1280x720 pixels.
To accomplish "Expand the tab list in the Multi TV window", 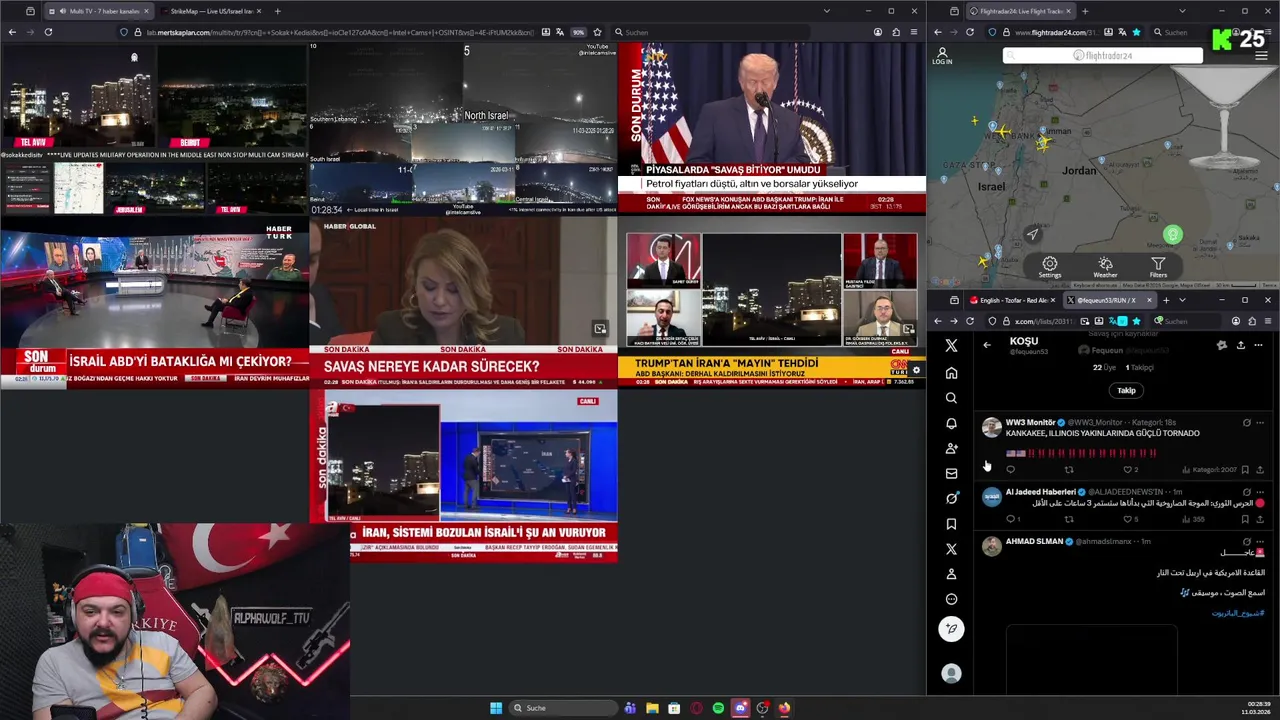I will (826, 11).
